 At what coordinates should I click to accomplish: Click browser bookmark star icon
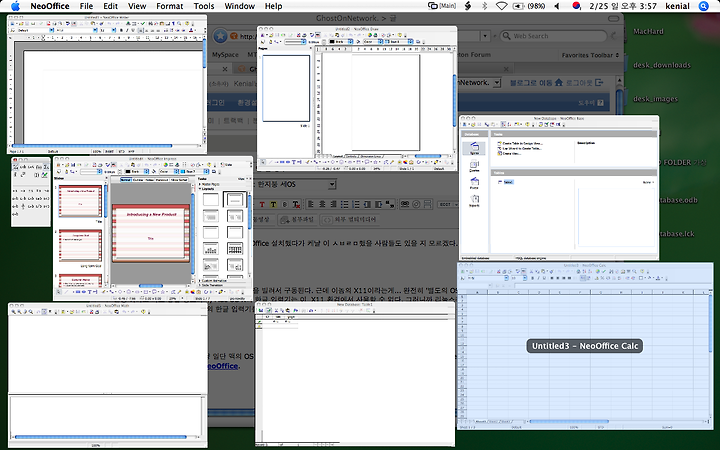220,36
